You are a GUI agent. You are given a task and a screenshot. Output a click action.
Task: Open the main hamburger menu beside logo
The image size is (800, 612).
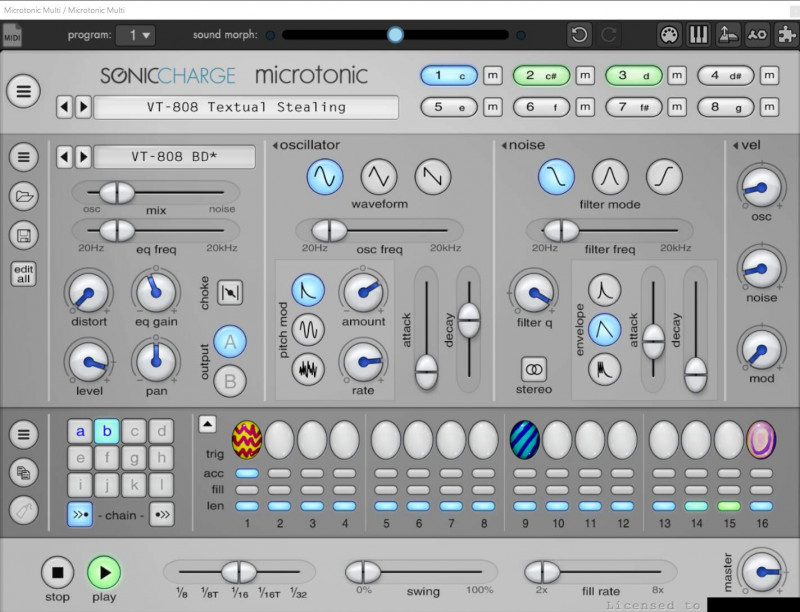(24, 91)
